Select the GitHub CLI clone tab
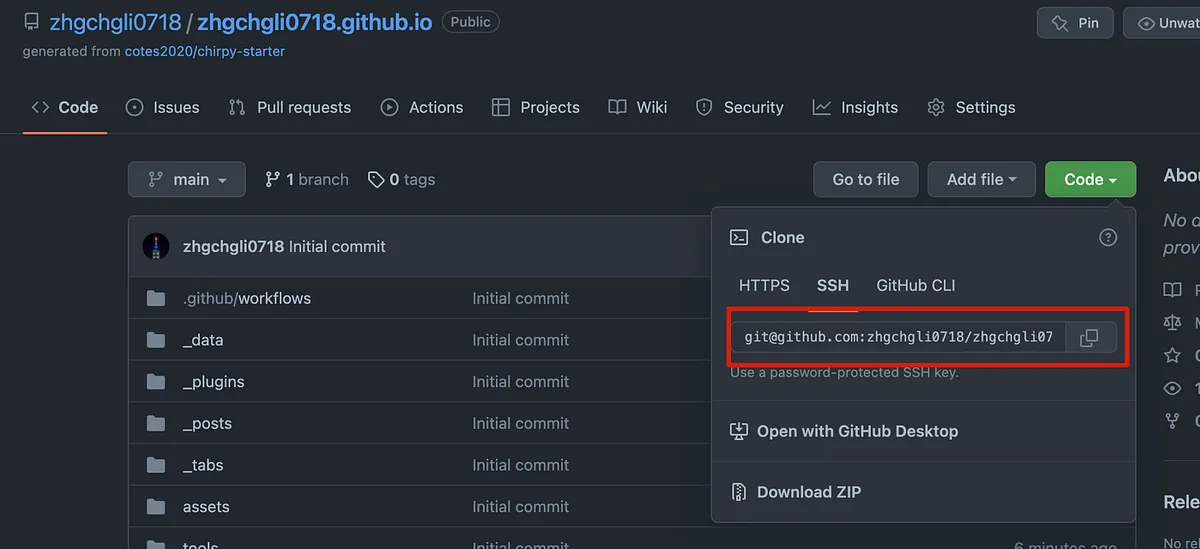This screenshot has height=549, width=1200. [915, 285]
